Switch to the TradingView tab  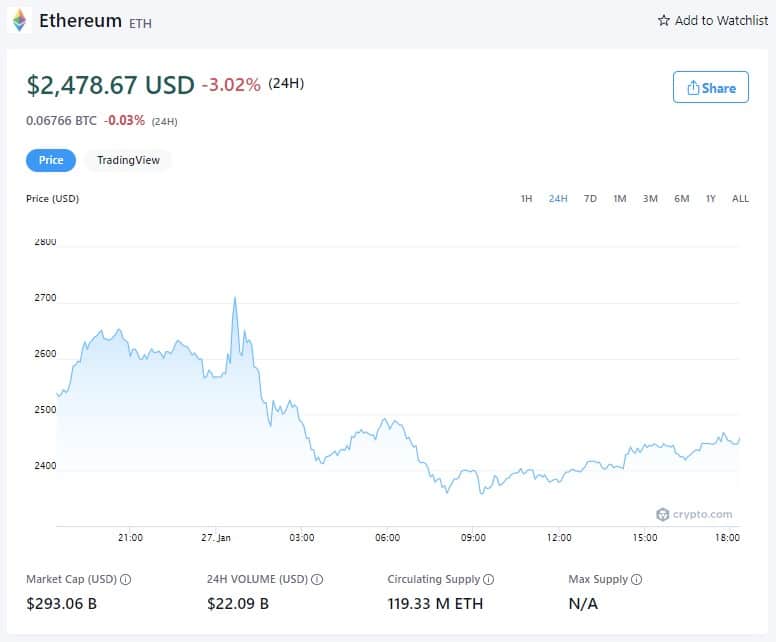coord(128,160)
